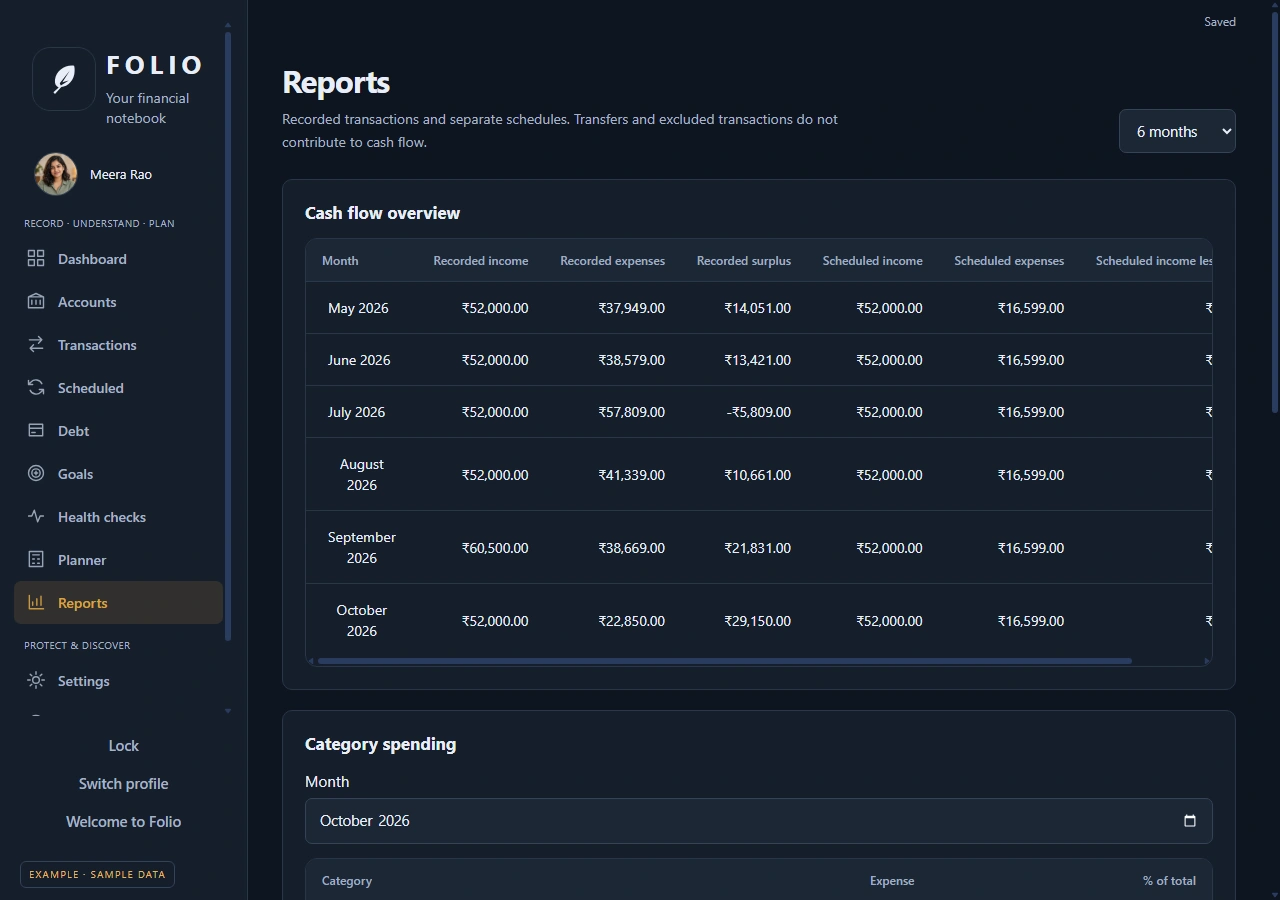Click the Goals target icon
This screenshot has height=900, width=1280.
coord(36,474)
